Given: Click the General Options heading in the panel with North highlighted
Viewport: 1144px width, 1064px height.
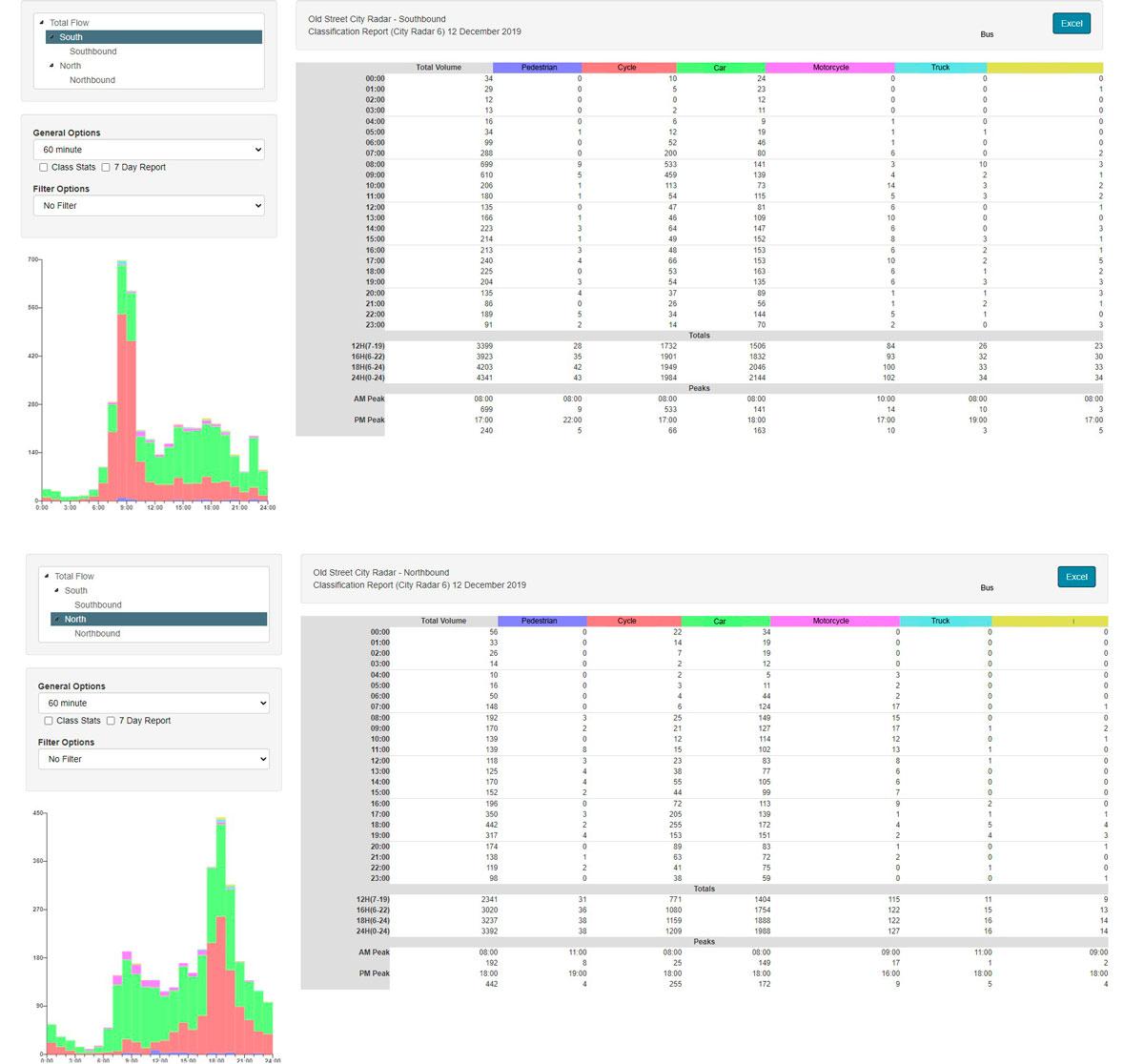Looking at the screenshot, I should pos(71,686).
